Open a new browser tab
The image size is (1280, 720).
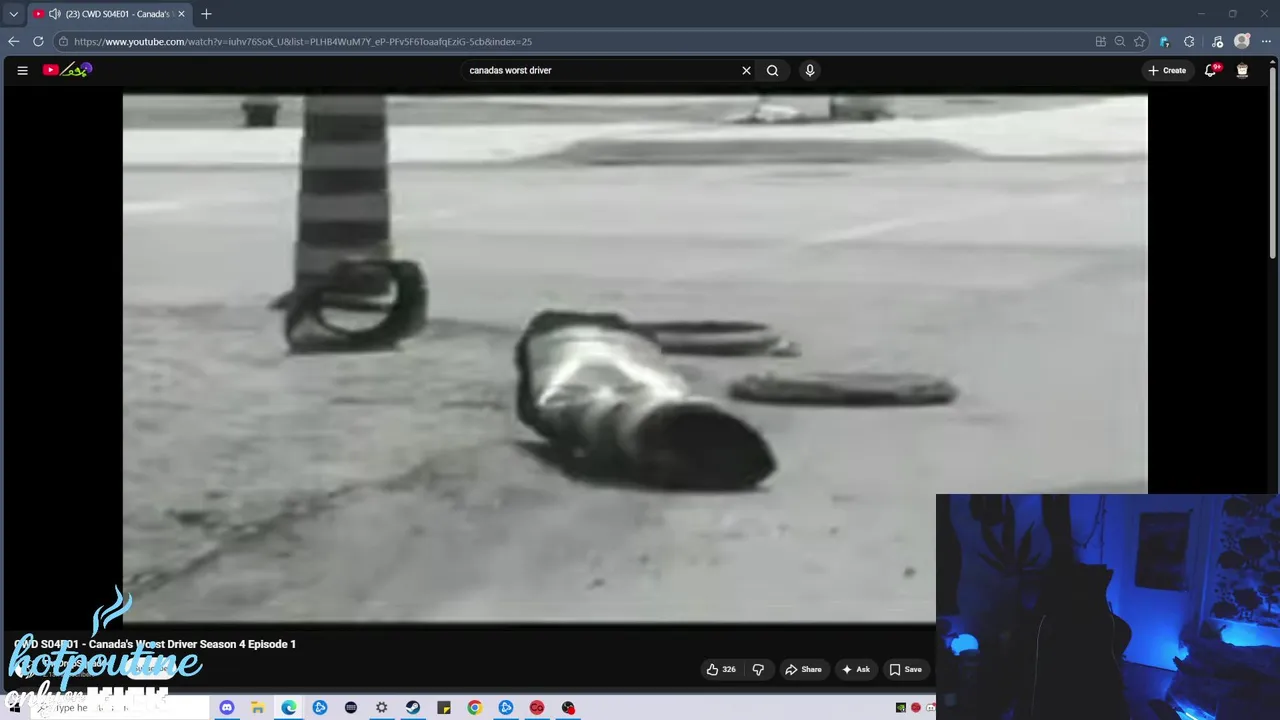[x=206, y=14]
